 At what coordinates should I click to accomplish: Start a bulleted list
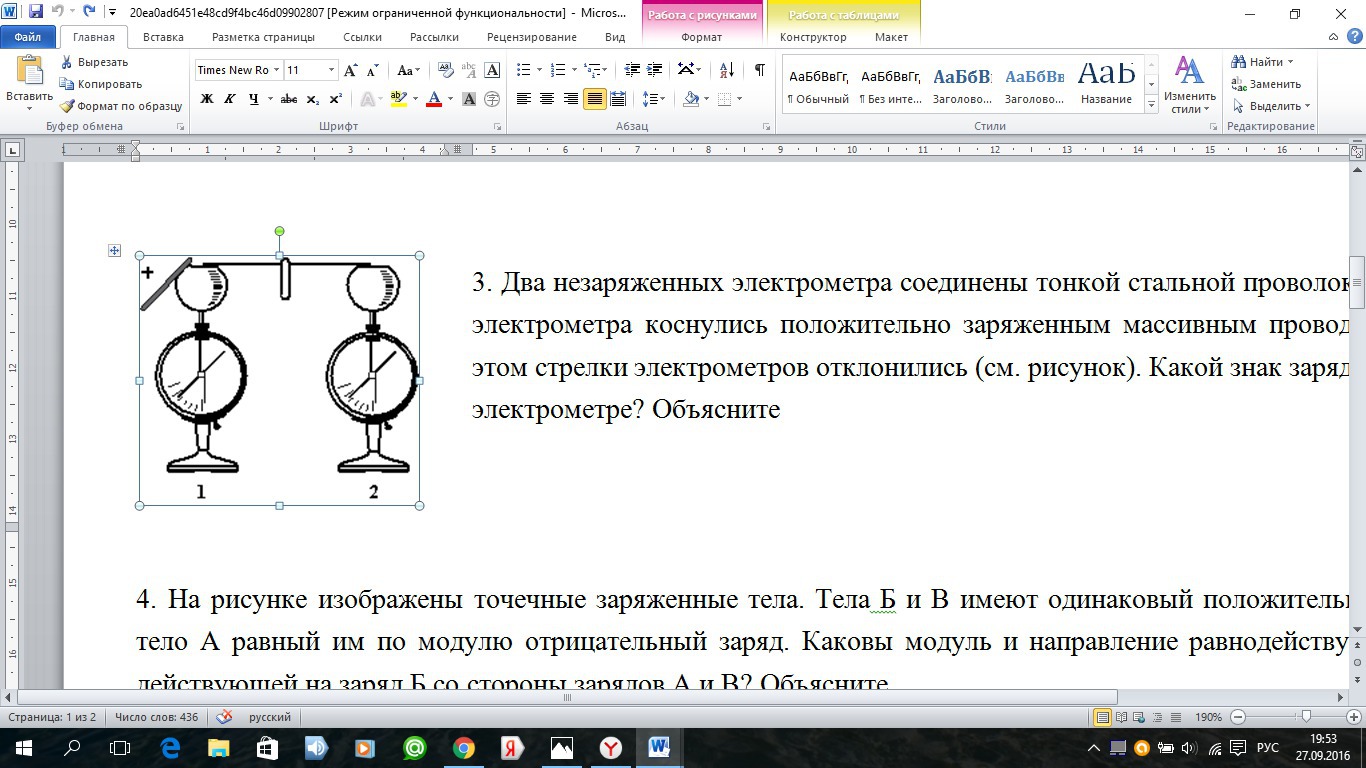pos(523,70)
